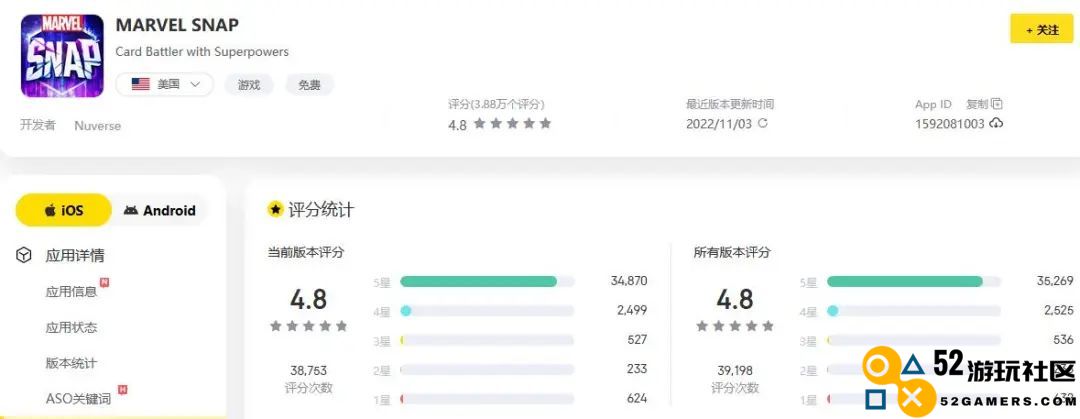The height and width of the screenshot is (419, 1080).
Task: Click Card Battler with Superpowers subtitle
Action: [202, 52]
